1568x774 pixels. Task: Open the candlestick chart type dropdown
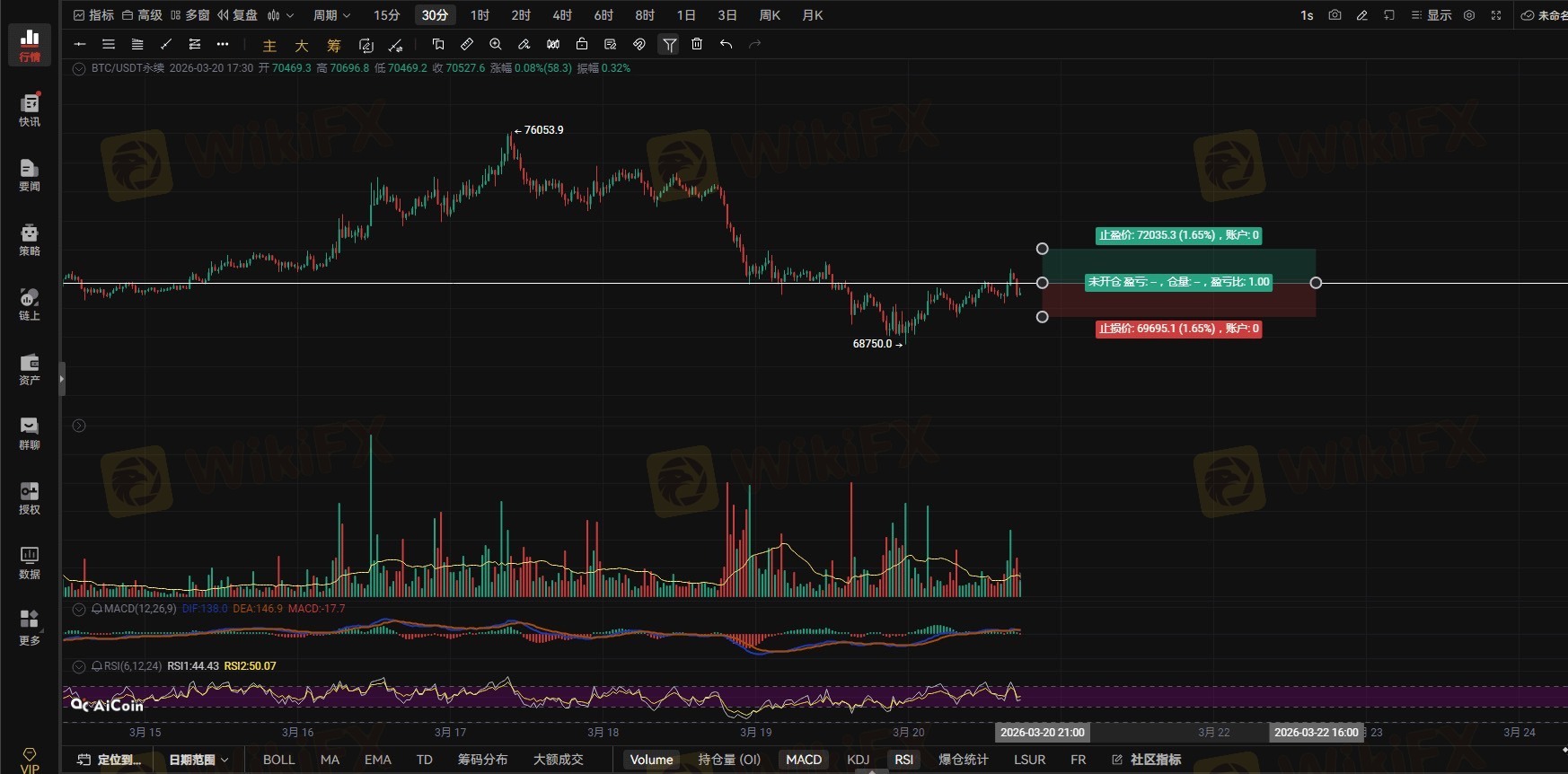click(x=280, y=15)
